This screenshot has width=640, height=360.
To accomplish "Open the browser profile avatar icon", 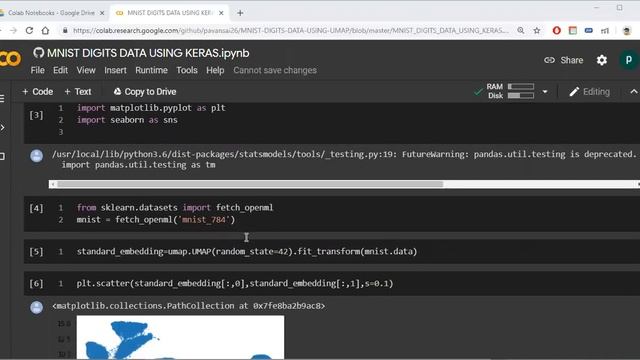I will coord(627,31).
